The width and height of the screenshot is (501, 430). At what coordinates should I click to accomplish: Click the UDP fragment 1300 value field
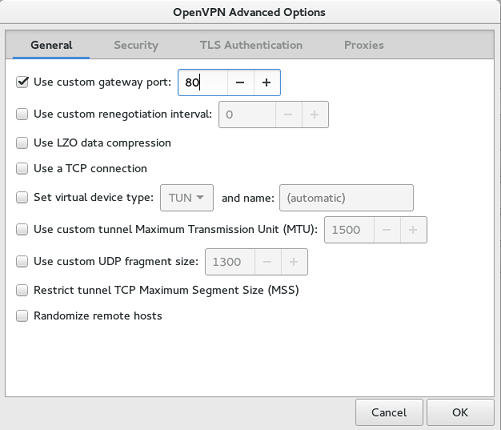(x=230, y=262)
